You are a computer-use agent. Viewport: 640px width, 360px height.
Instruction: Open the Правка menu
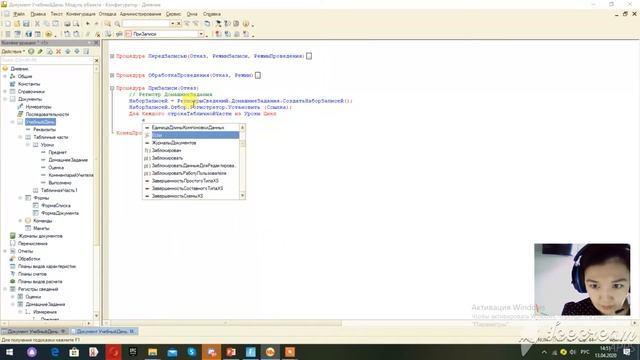coord(38,14)
